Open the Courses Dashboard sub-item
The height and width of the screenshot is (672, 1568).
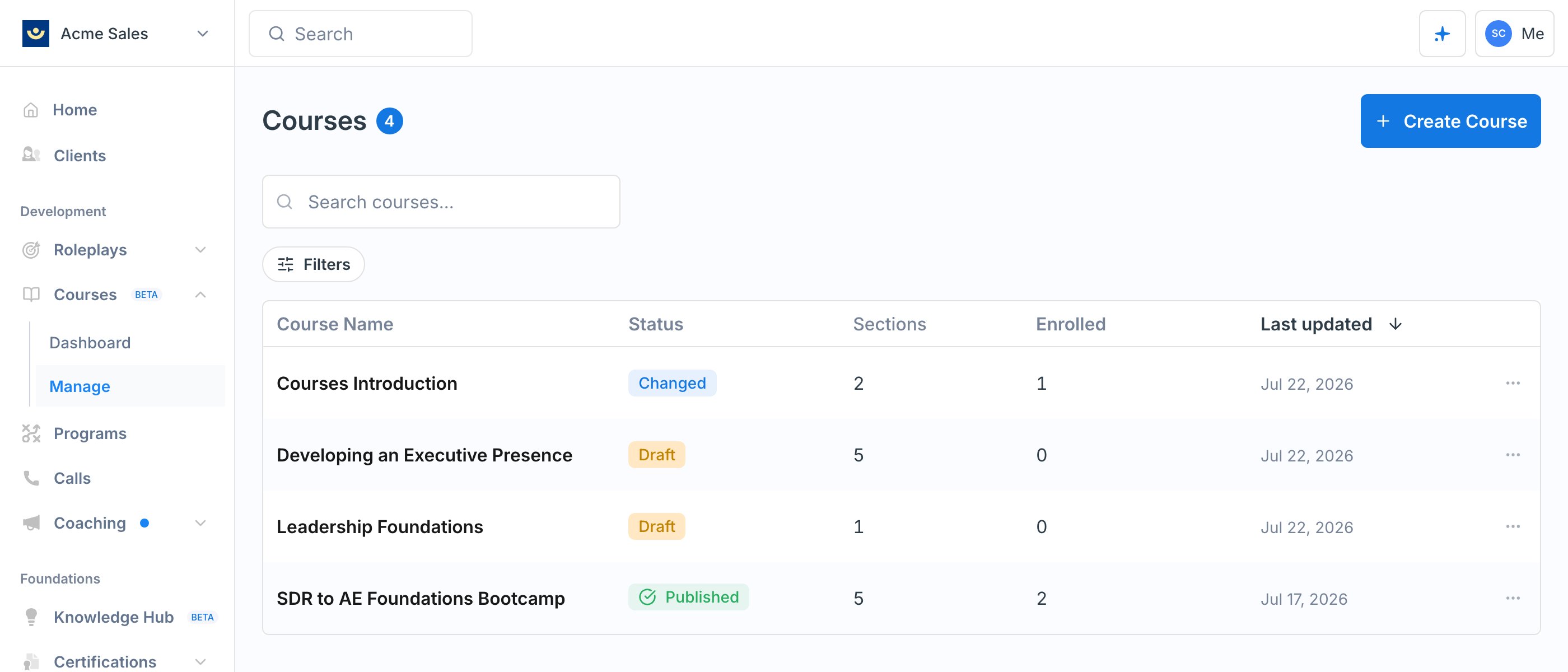pyautogui.click(x=90, y=343)
